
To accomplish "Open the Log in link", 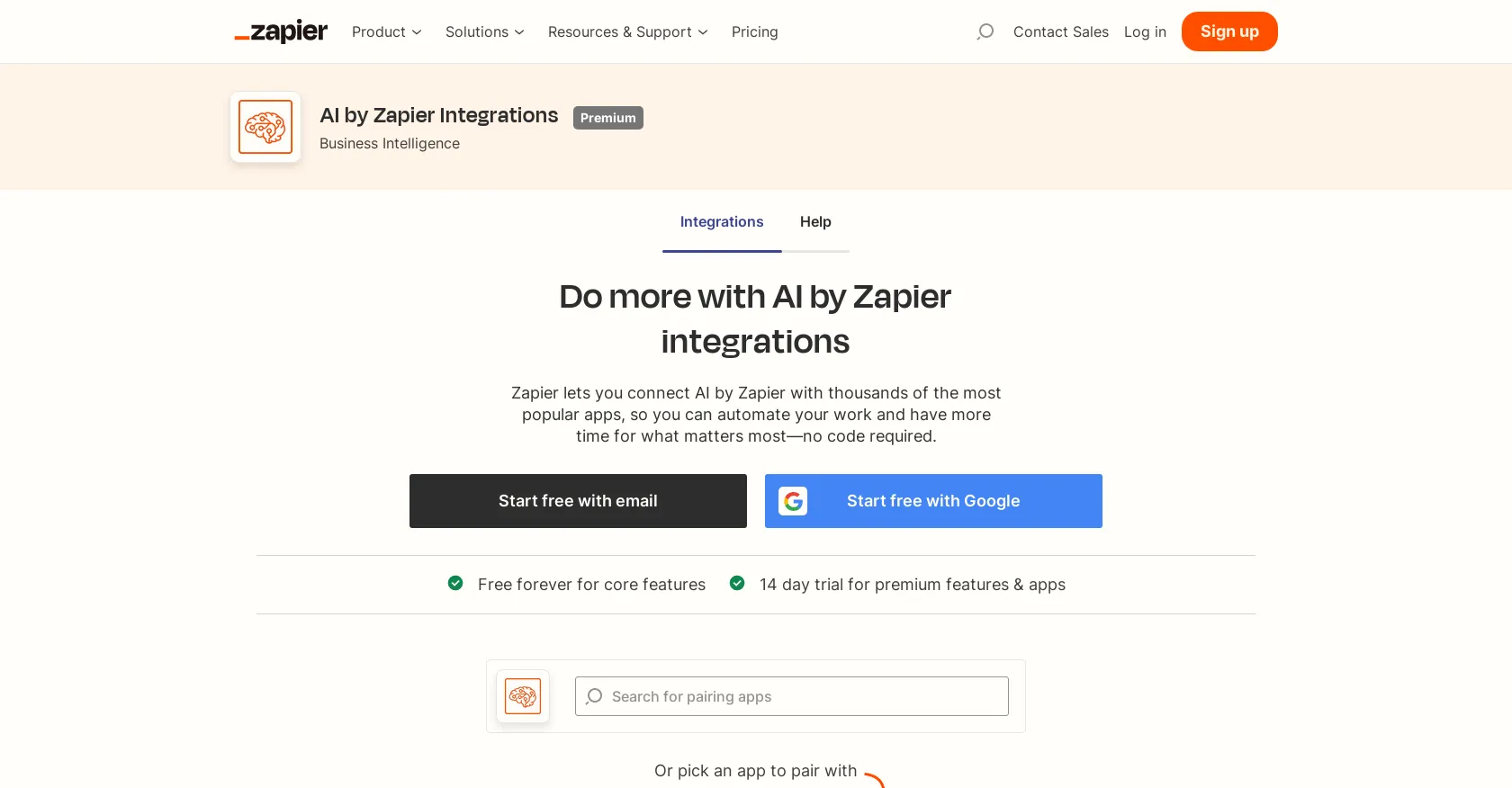I will (1145, 31).
